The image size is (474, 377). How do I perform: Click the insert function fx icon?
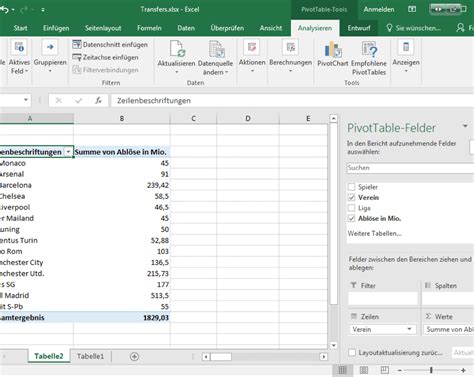(x=98, y=100)
